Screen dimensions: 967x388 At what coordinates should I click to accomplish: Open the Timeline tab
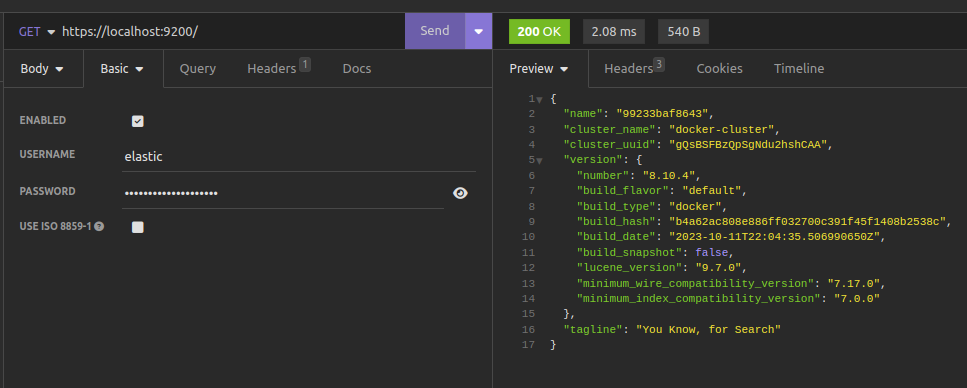(799, 68)
